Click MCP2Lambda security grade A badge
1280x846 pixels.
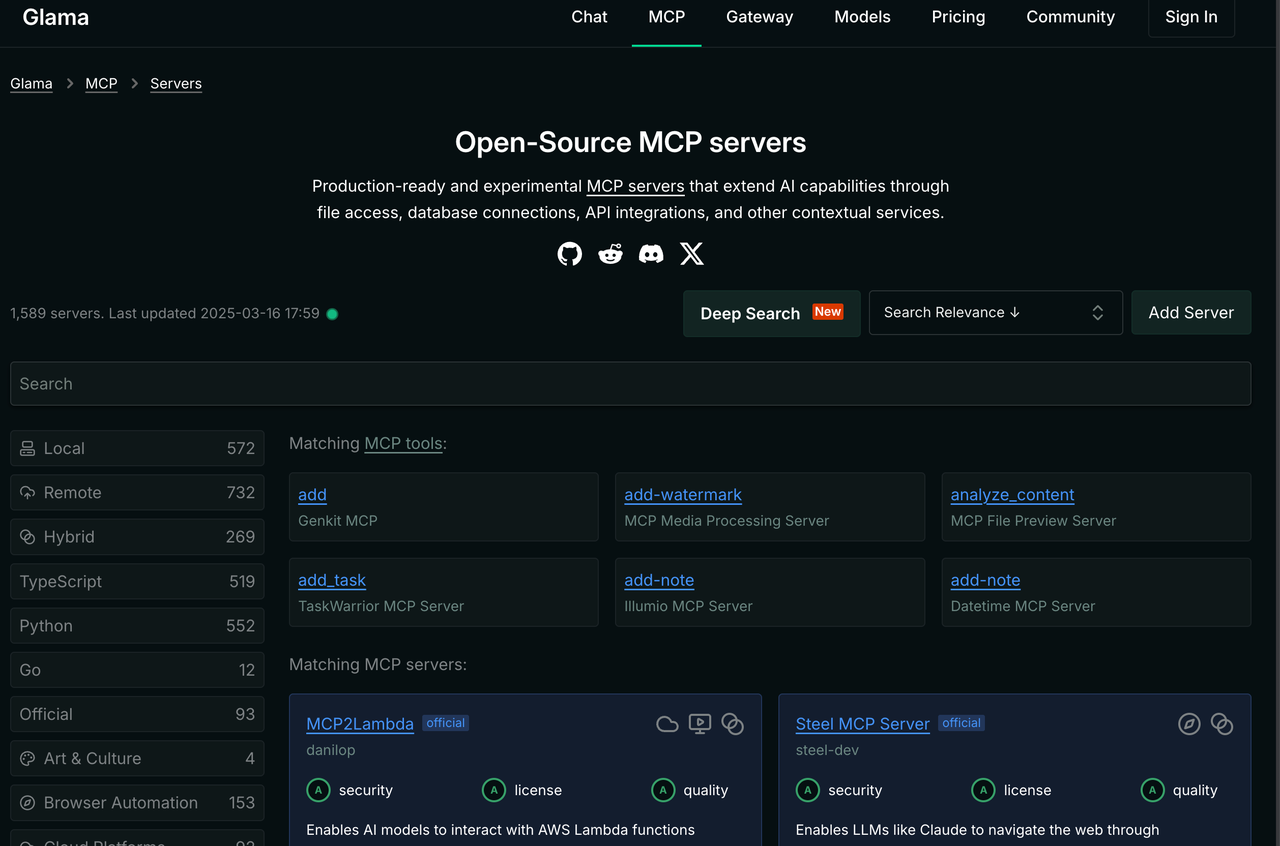(x=318, y=790)
